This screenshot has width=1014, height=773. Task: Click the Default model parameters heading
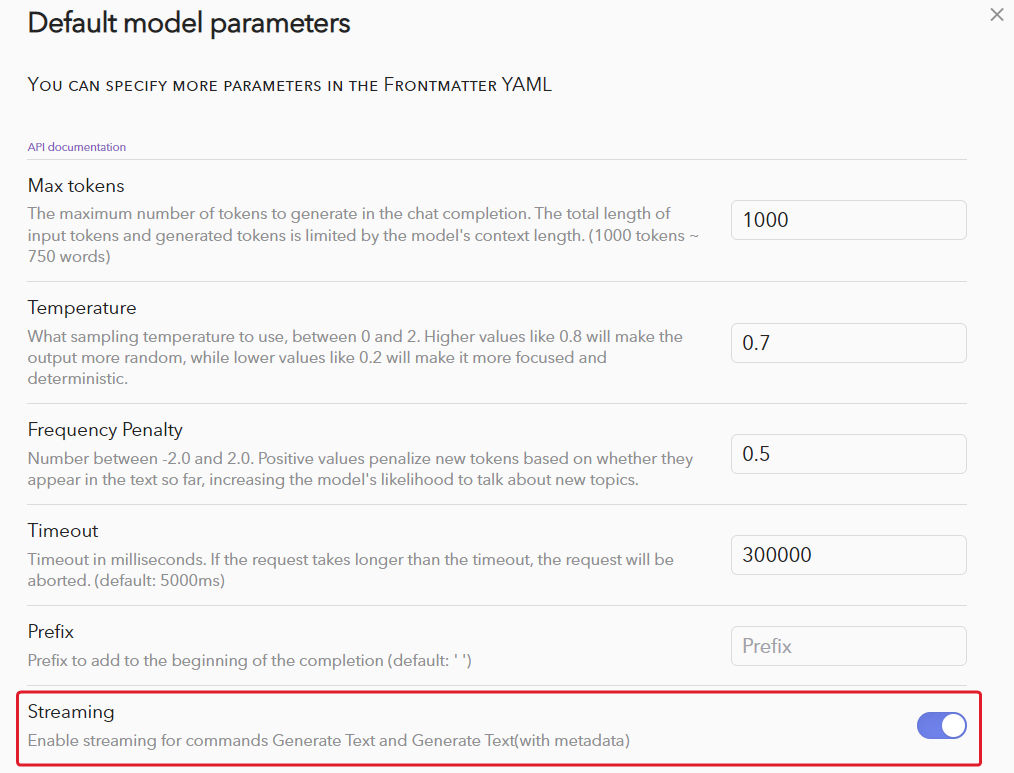click(188, 22)
